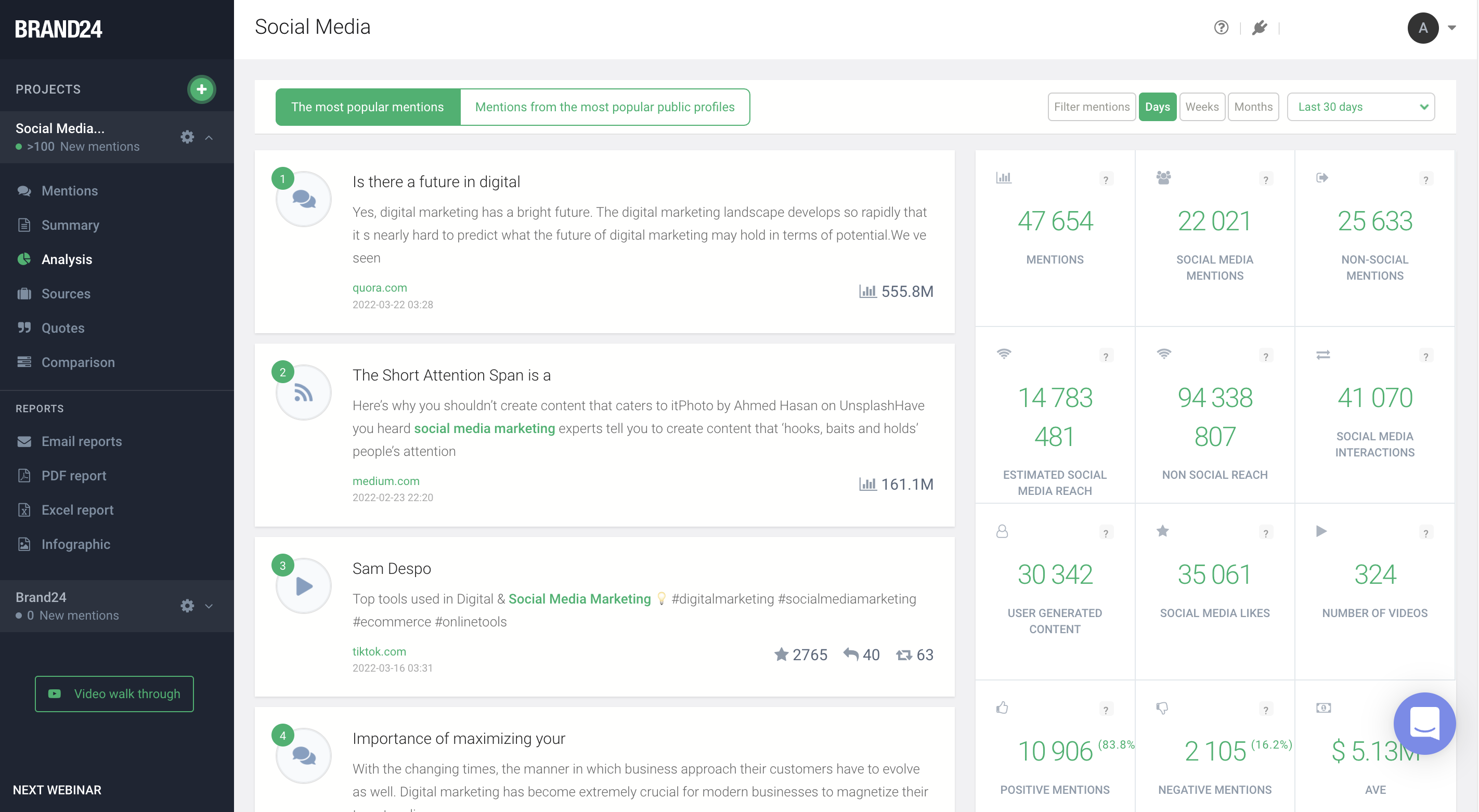The width and height of the screenshot is (1479, 812).
Task: Switch time granularity to Months
Action: point(1253,107)
